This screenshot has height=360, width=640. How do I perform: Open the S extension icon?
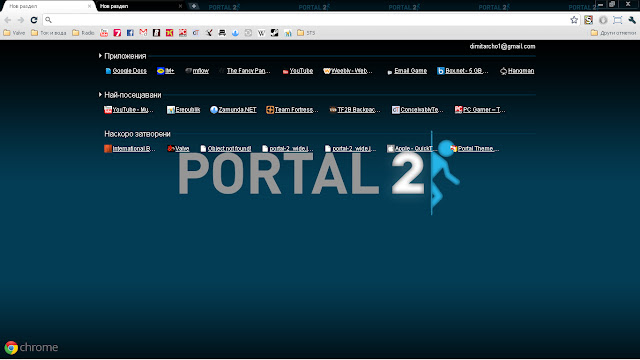click(x=588, y=20)
